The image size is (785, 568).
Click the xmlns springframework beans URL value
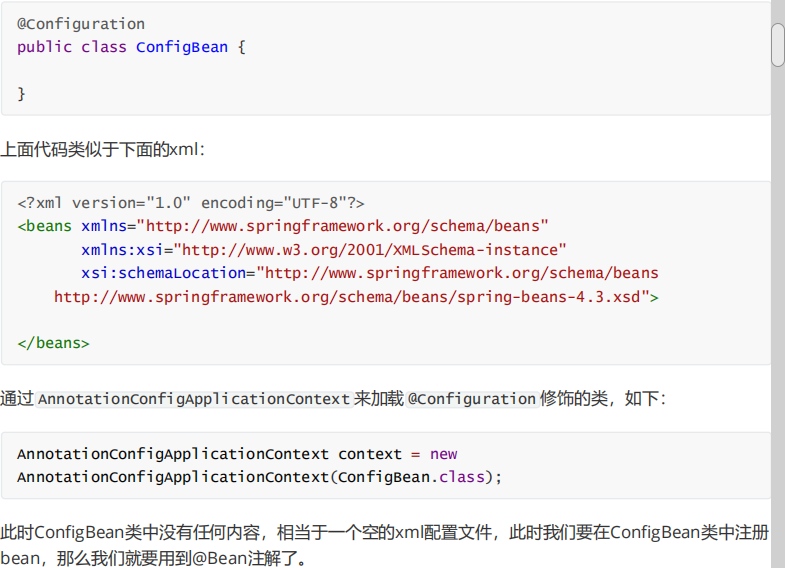coord(343,226)
